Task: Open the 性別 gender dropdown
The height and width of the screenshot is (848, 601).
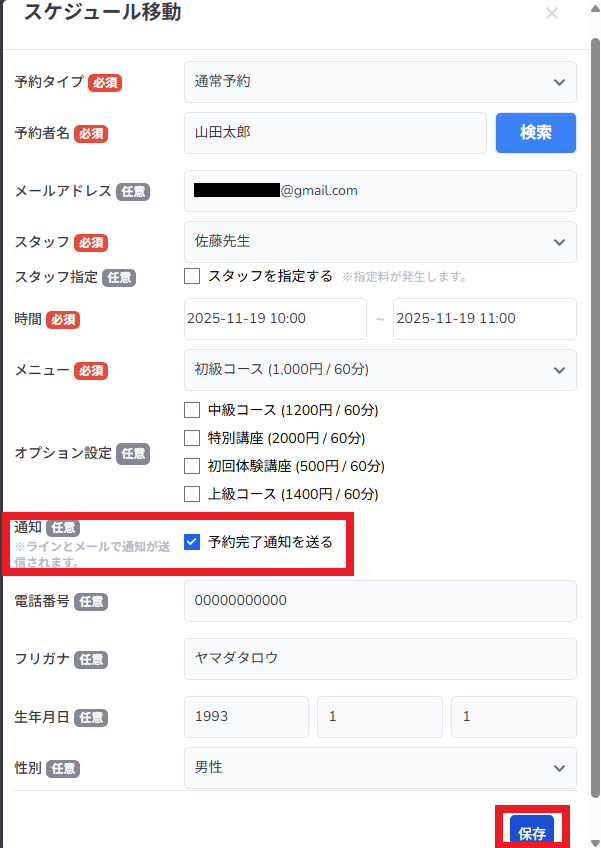Action: coord(380,768)
